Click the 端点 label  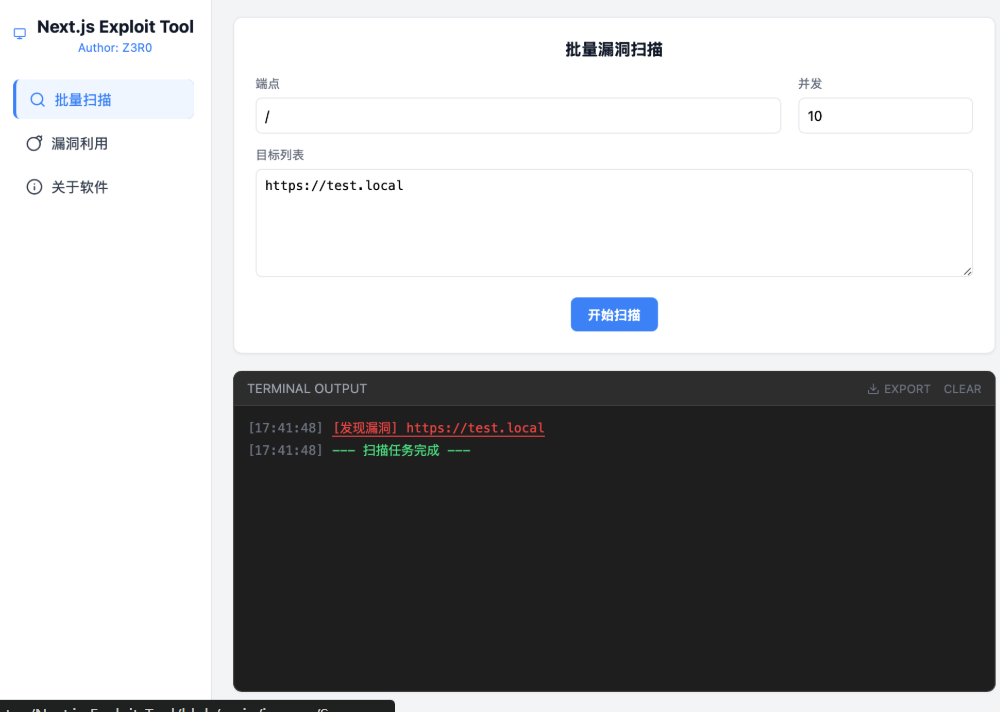point(267,84)
